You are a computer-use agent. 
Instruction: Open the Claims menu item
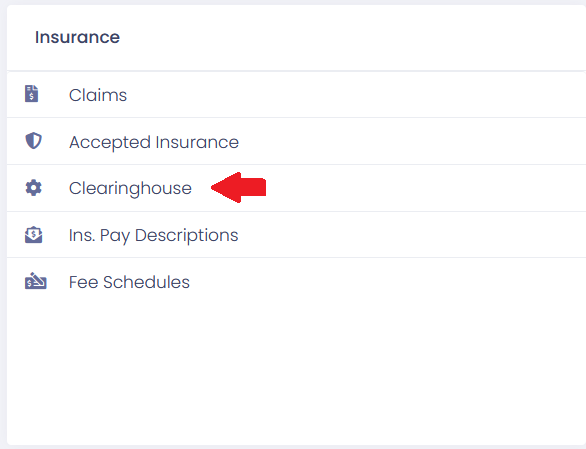pos(296,95)
